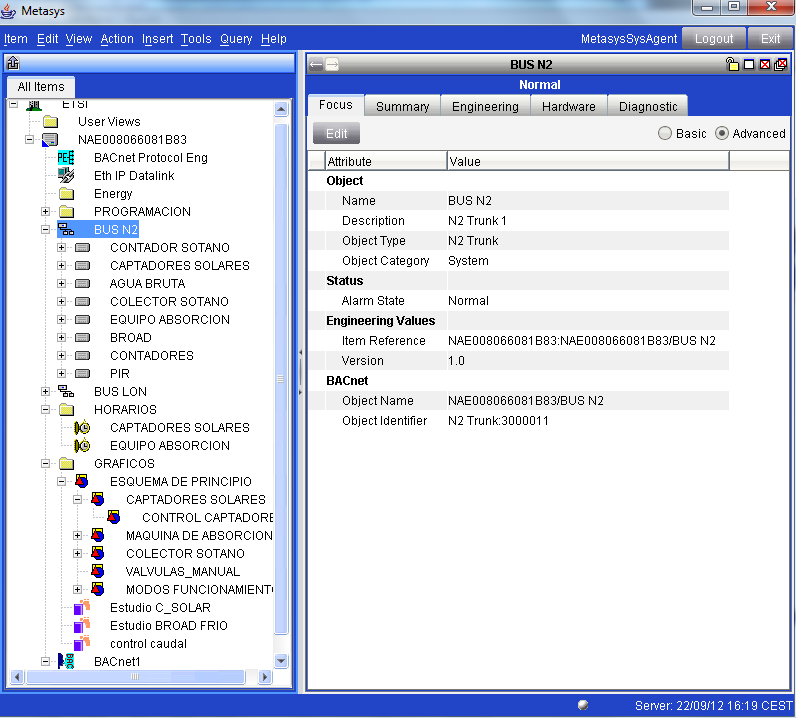Viewport: 796px width, 718px height.
Task: Select the All Items tab
Action: pos(41,87)
